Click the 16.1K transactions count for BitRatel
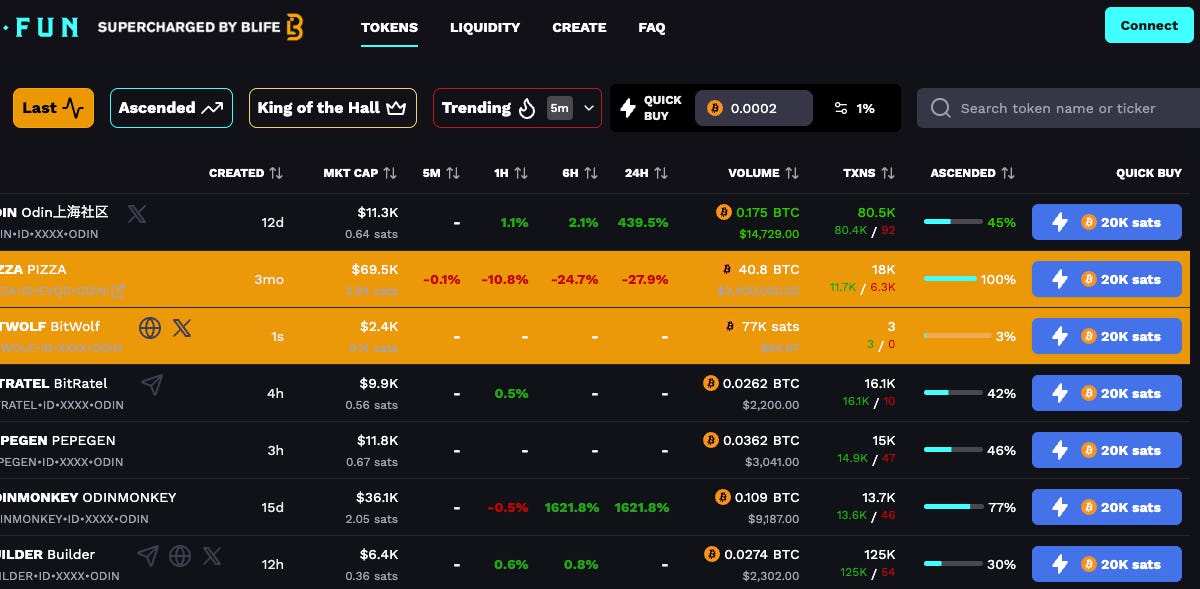 pos(880,383)
